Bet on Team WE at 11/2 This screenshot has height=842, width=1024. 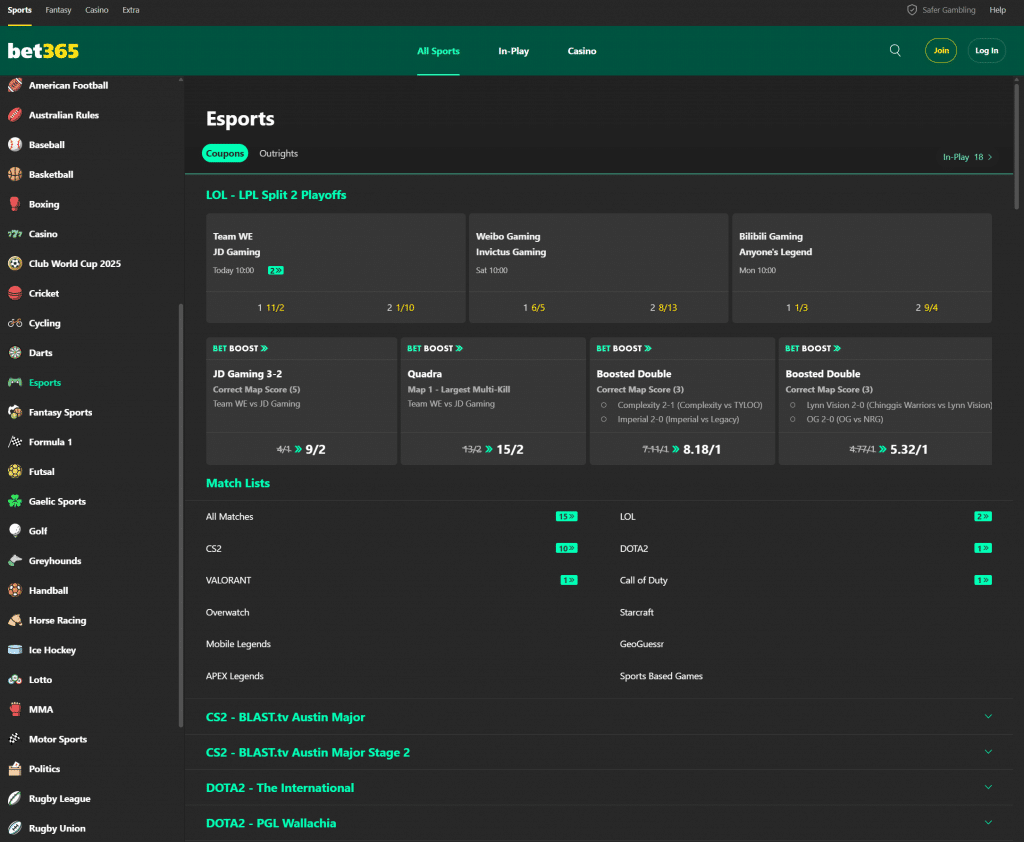tap(271, 308)
